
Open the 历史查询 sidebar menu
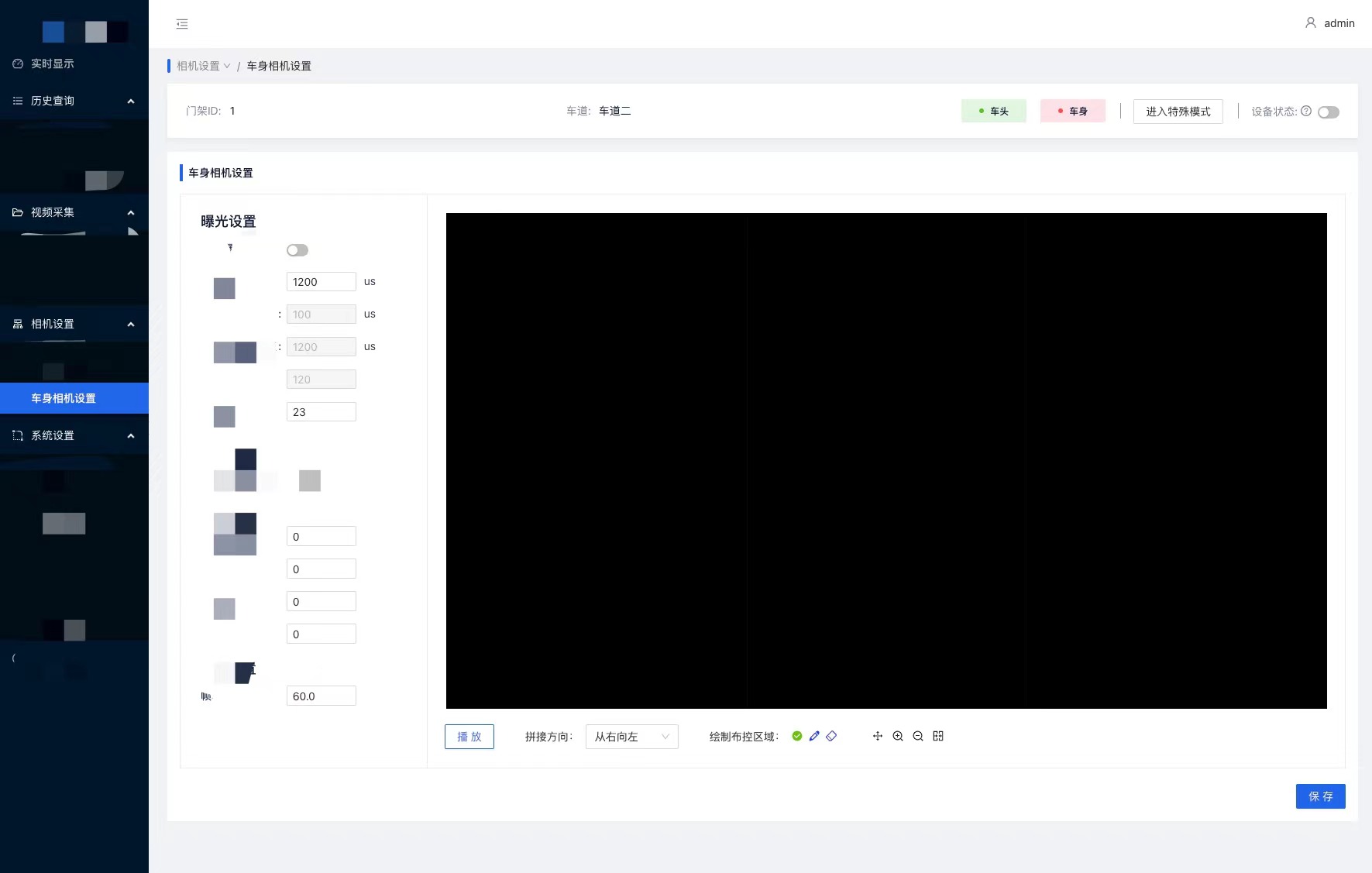tap(74, 101)
